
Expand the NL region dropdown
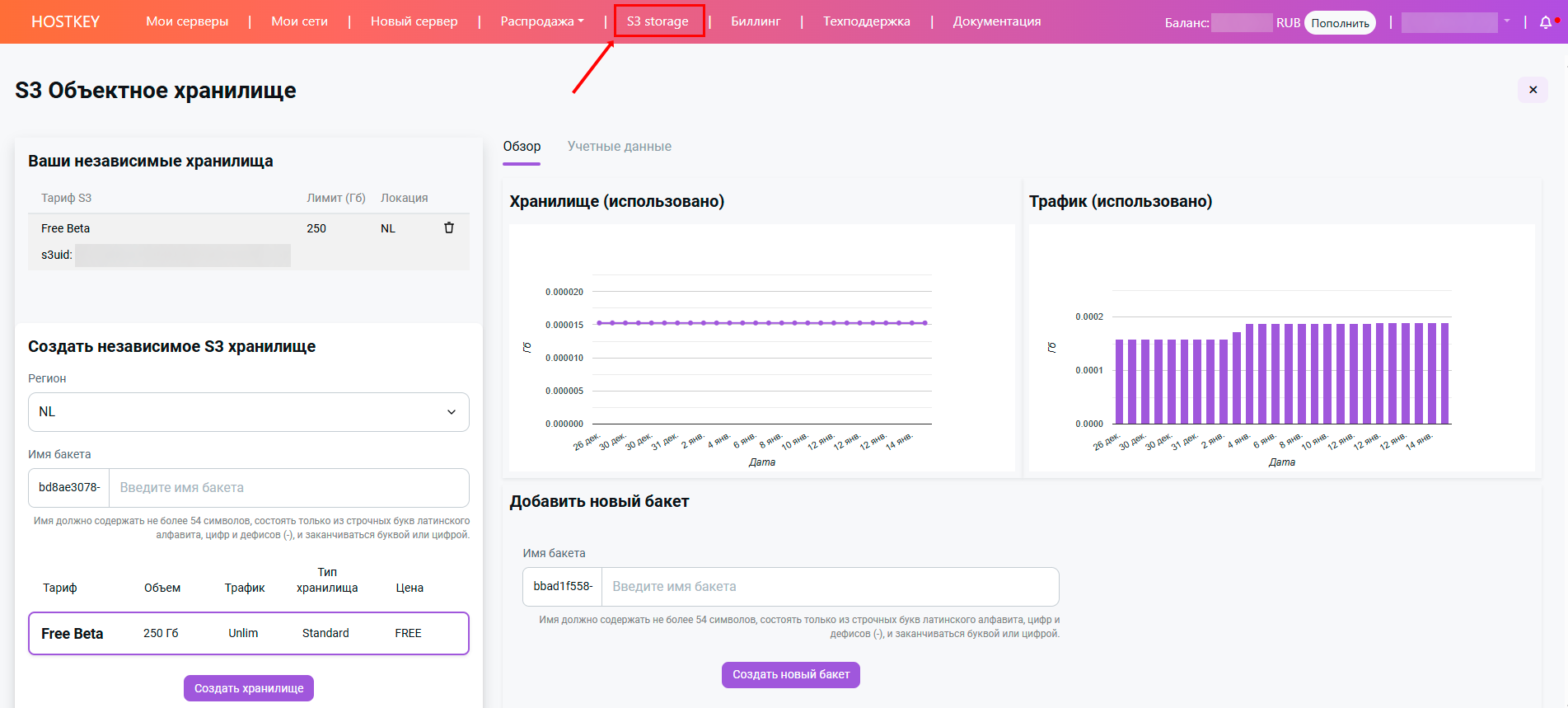pyautogui.click(x=248, y=412)
